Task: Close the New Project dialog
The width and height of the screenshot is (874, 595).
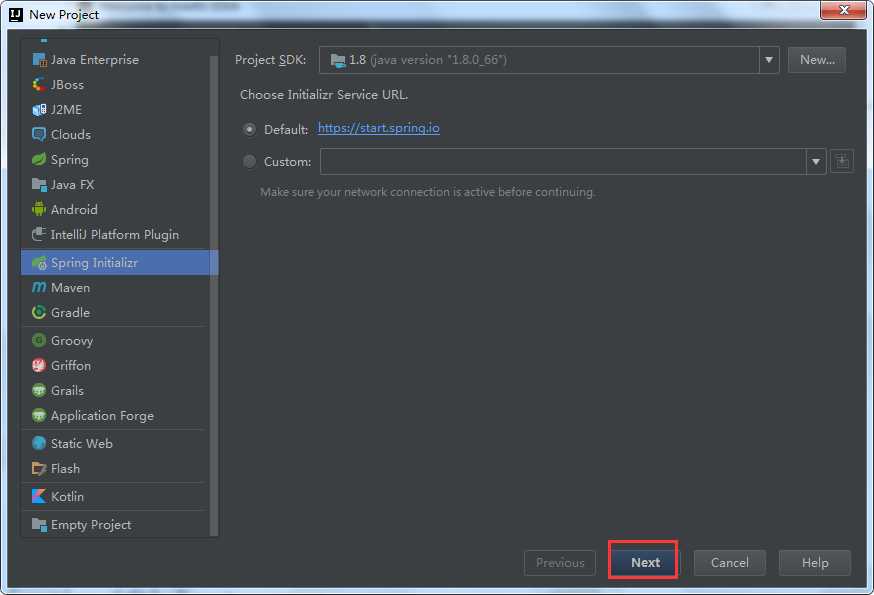Action: pyautogui.click(x=843, y=10)
